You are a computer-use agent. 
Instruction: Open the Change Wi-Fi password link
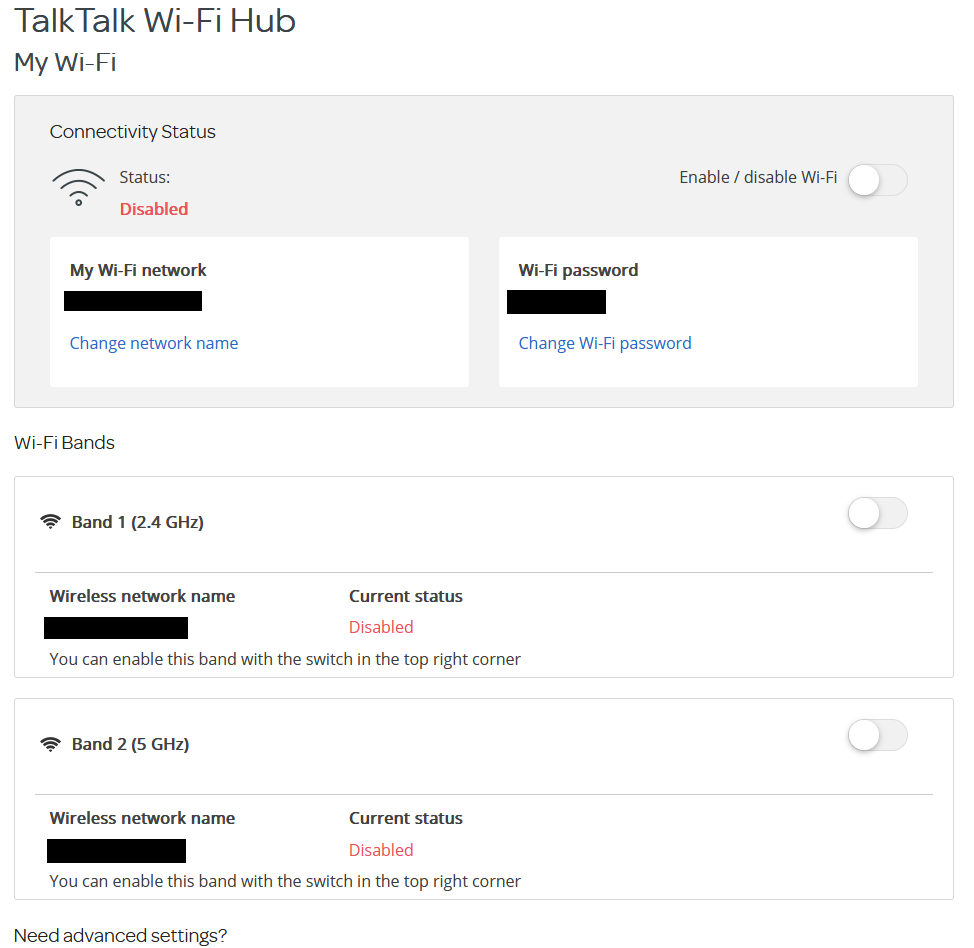(x=604, y=343)
